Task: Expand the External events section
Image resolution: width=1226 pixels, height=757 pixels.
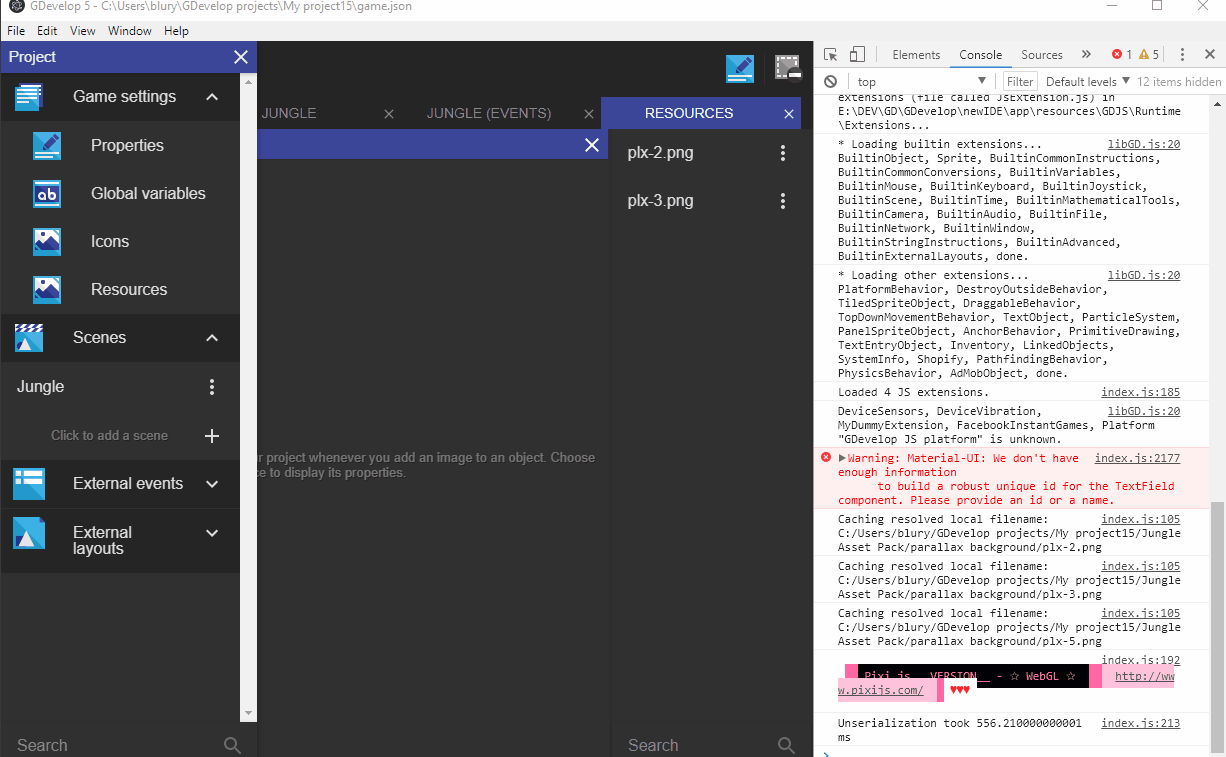Action: [211, 483]
